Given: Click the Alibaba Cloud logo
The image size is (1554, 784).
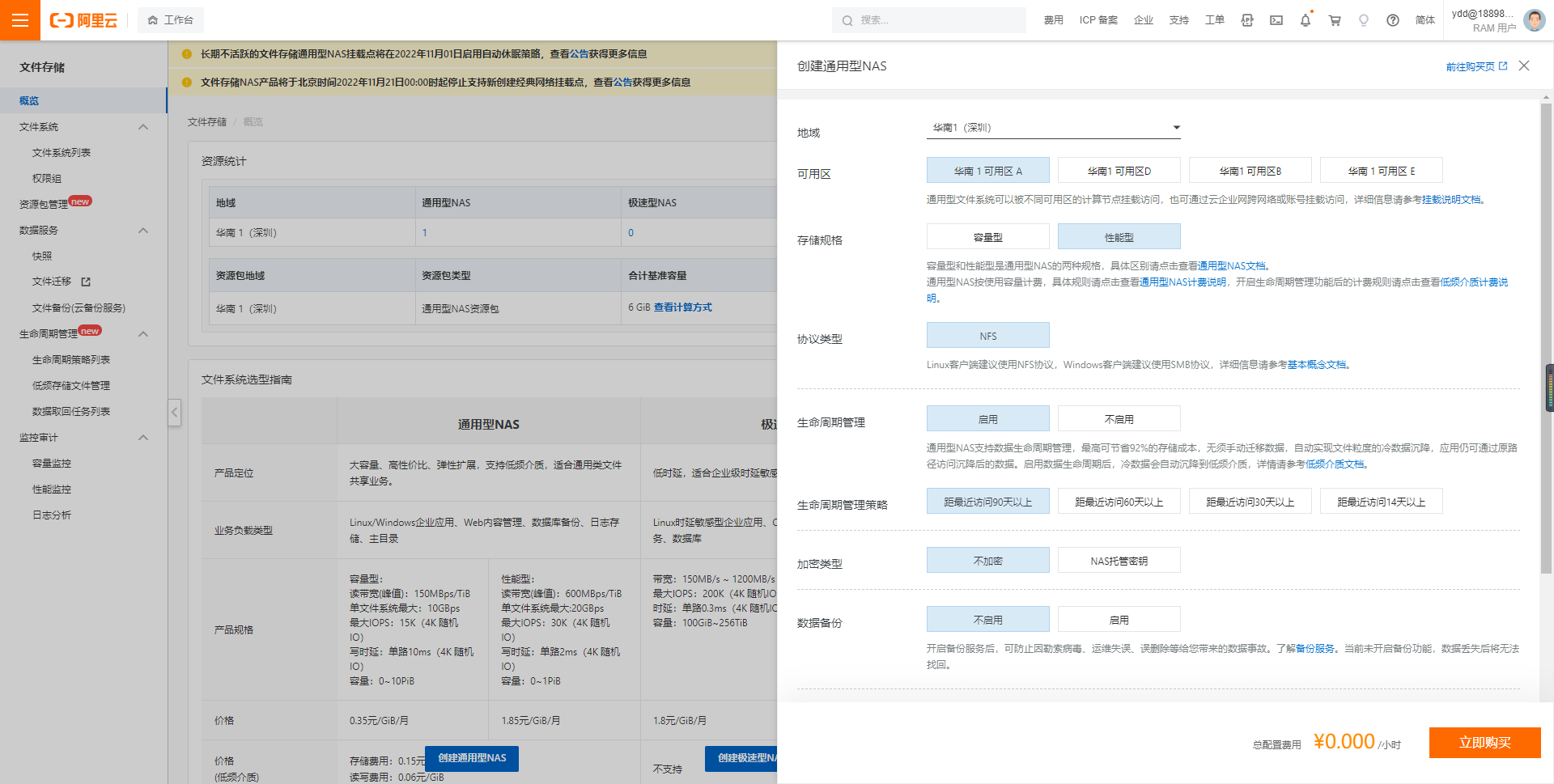Looking at the screenshot, I should (x=83, y=20).
